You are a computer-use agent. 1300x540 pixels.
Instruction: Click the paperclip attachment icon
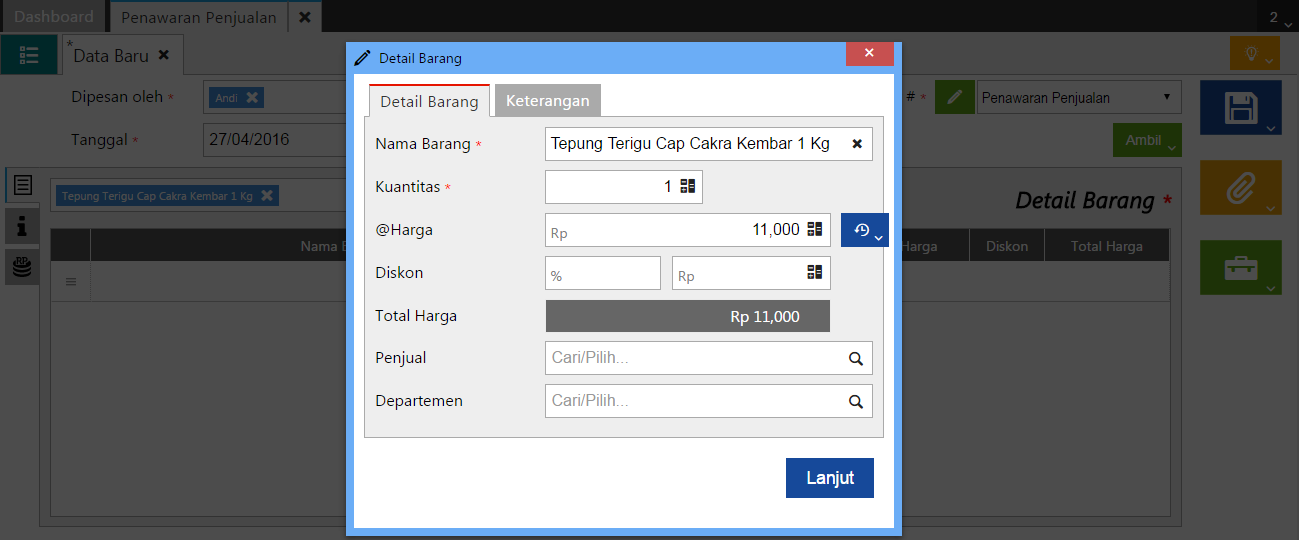1240,187
